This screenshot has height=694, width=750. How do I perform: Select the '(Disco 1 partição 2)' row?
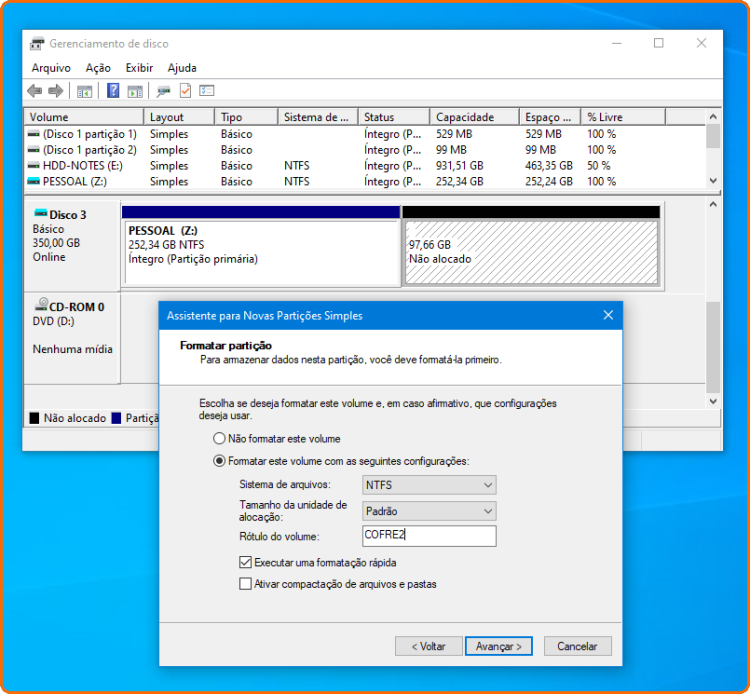[x=364, y=150]
